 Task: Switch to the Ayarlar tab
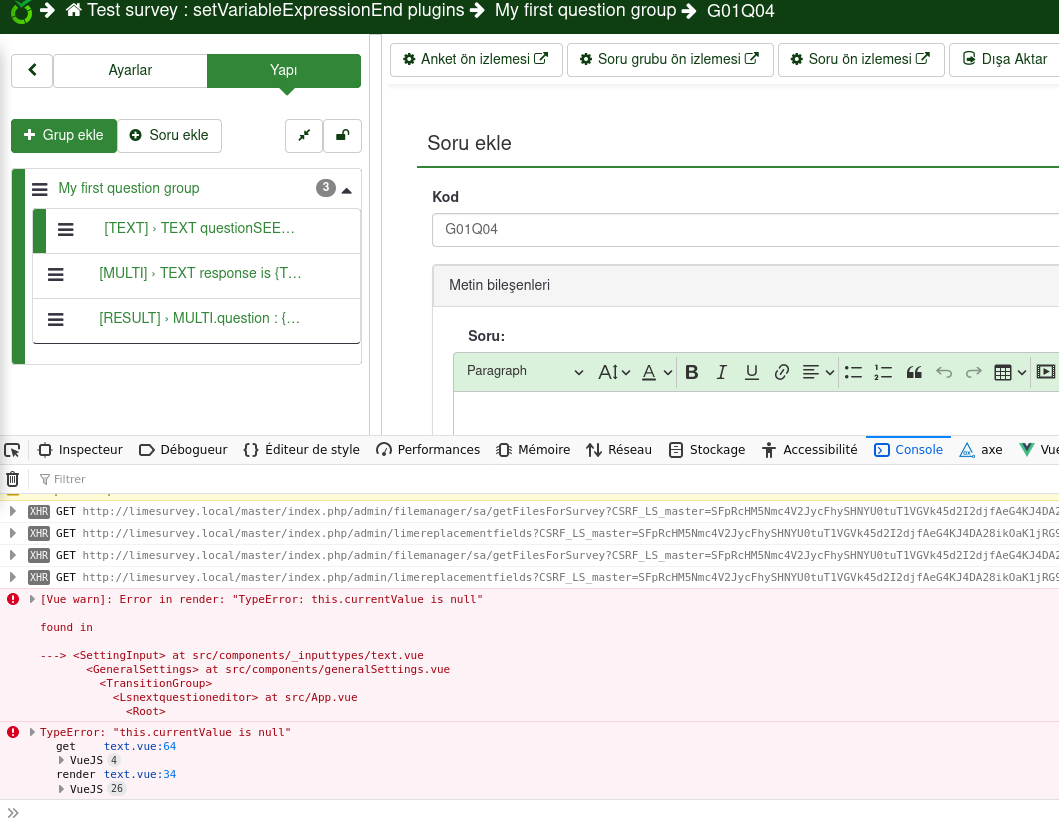[x=130, y=71]
